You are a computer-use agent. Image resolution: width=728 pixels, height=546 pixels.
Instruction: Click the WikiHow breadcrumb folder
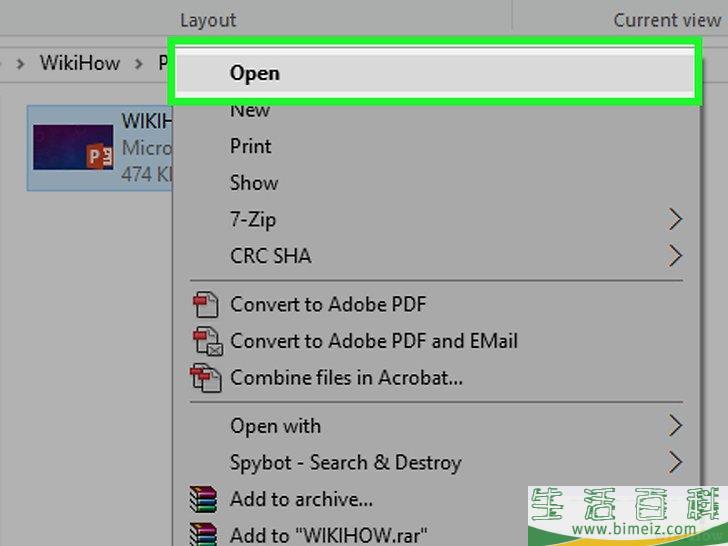80,63
